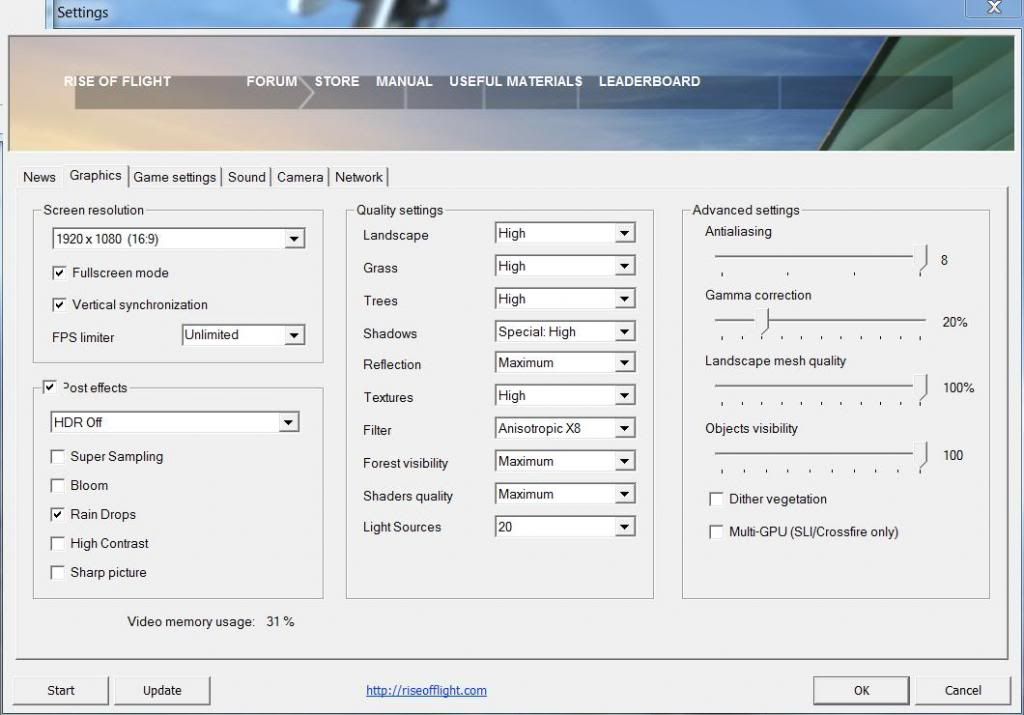Viewport: 1024px width, 715px height.
Task: Click RISE OF FLIGHT banner link
Action: pos(118,82)
